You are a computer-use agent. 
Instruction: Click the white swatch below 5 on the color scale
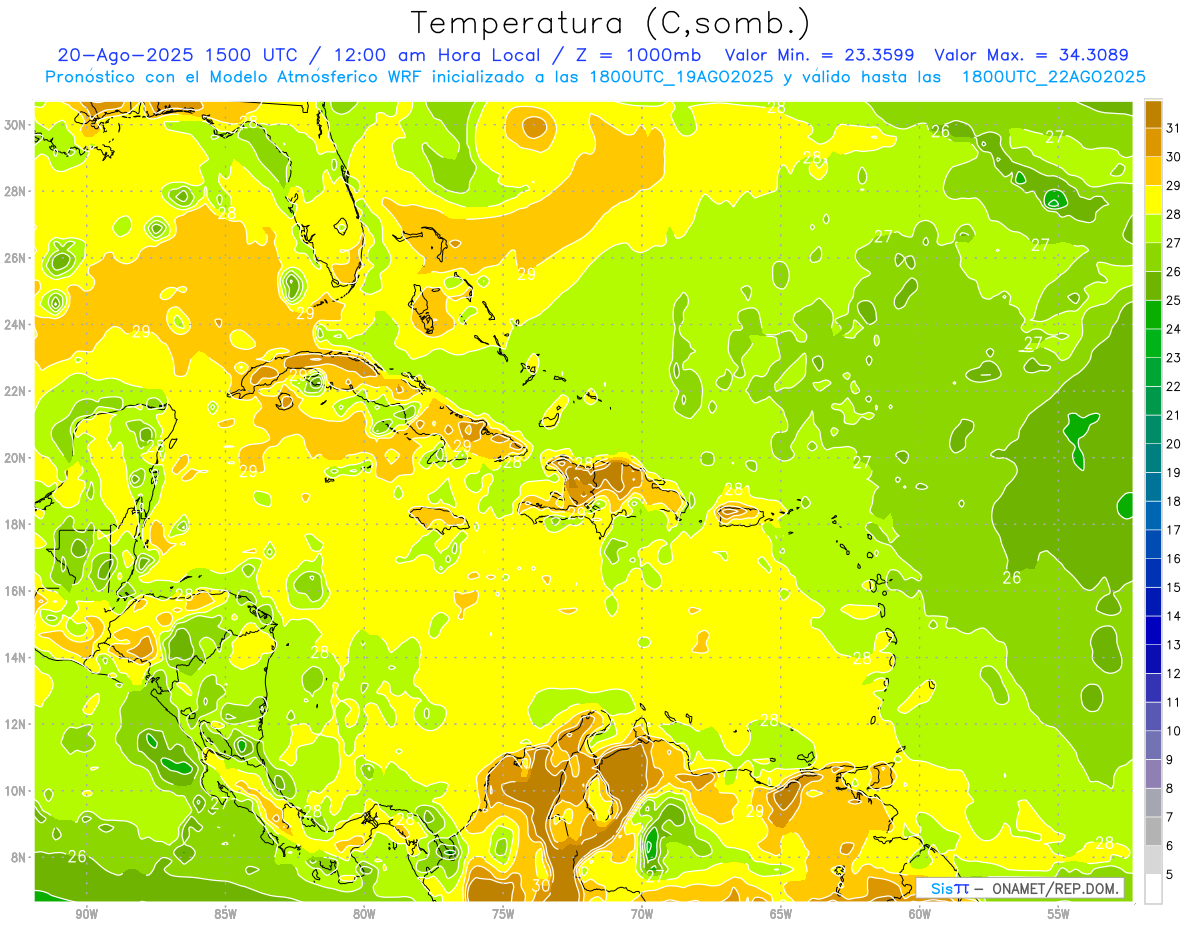point(1153,889)
